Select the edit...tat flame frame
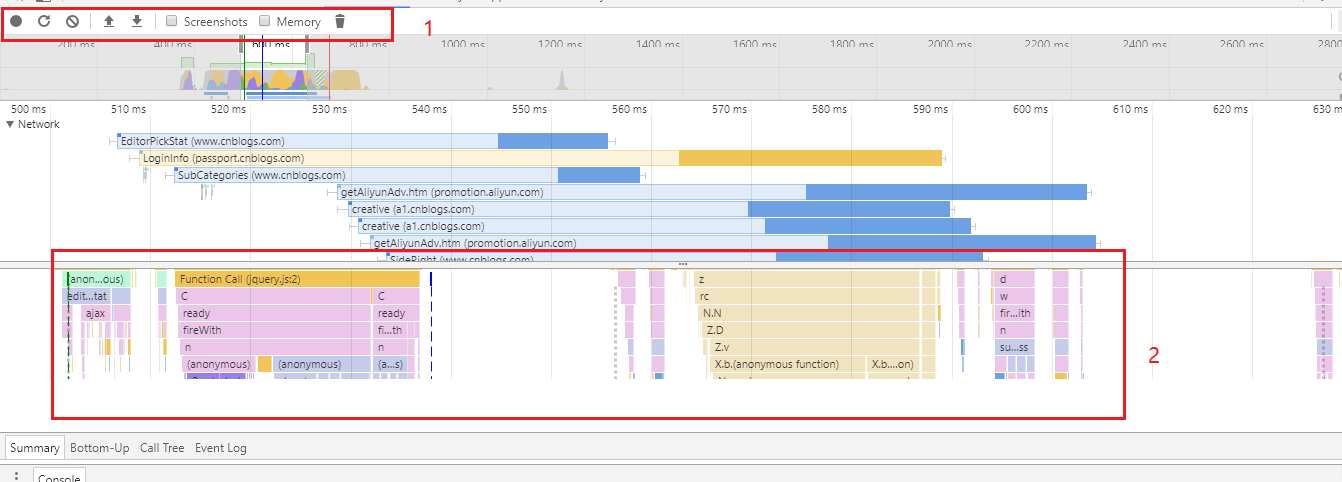This screenshot has height=482, width=1342. click(87, 296)
